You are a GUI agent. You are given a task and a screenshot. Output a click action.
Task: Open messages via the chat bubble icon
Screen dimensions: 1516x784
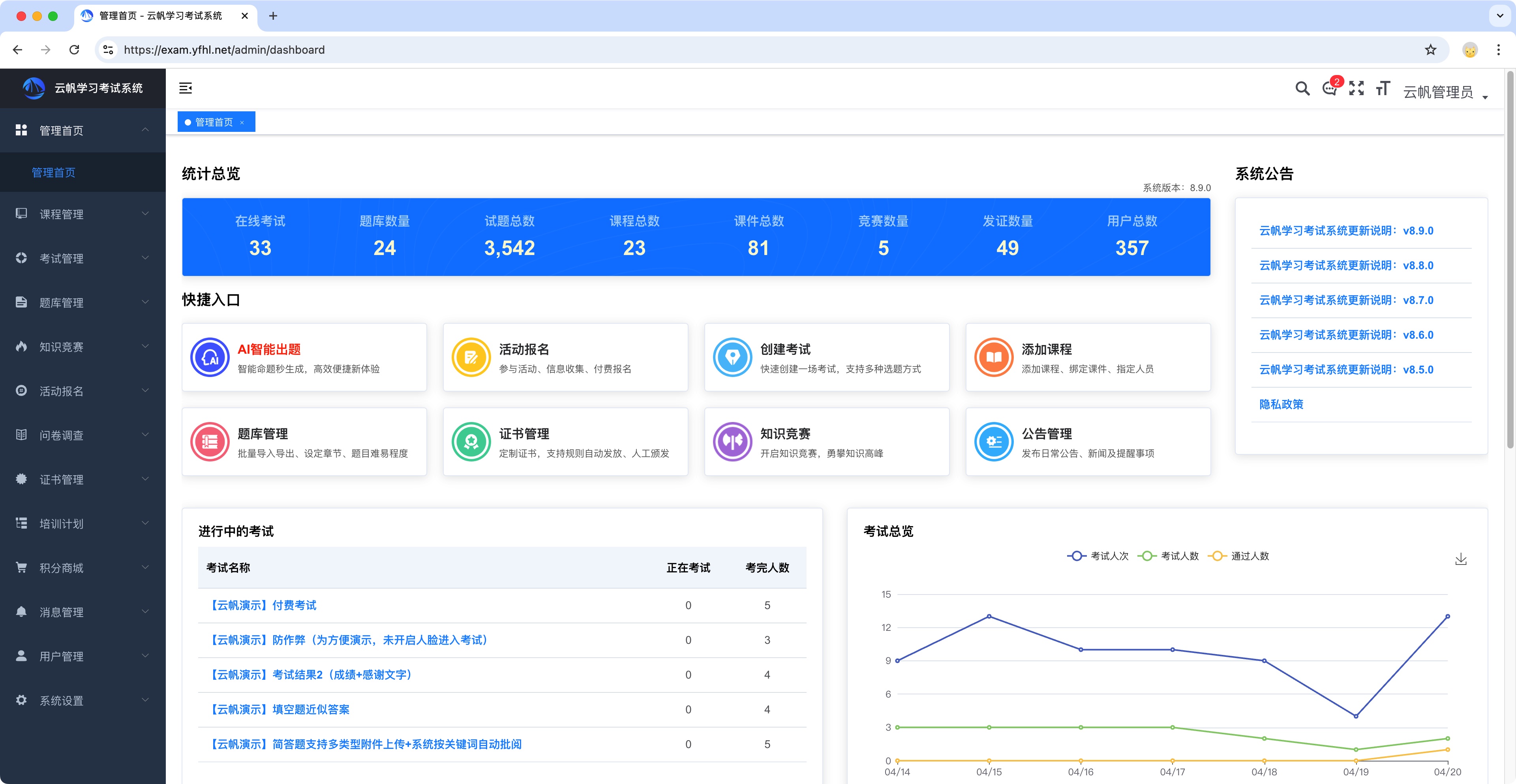click(1329, 89)
